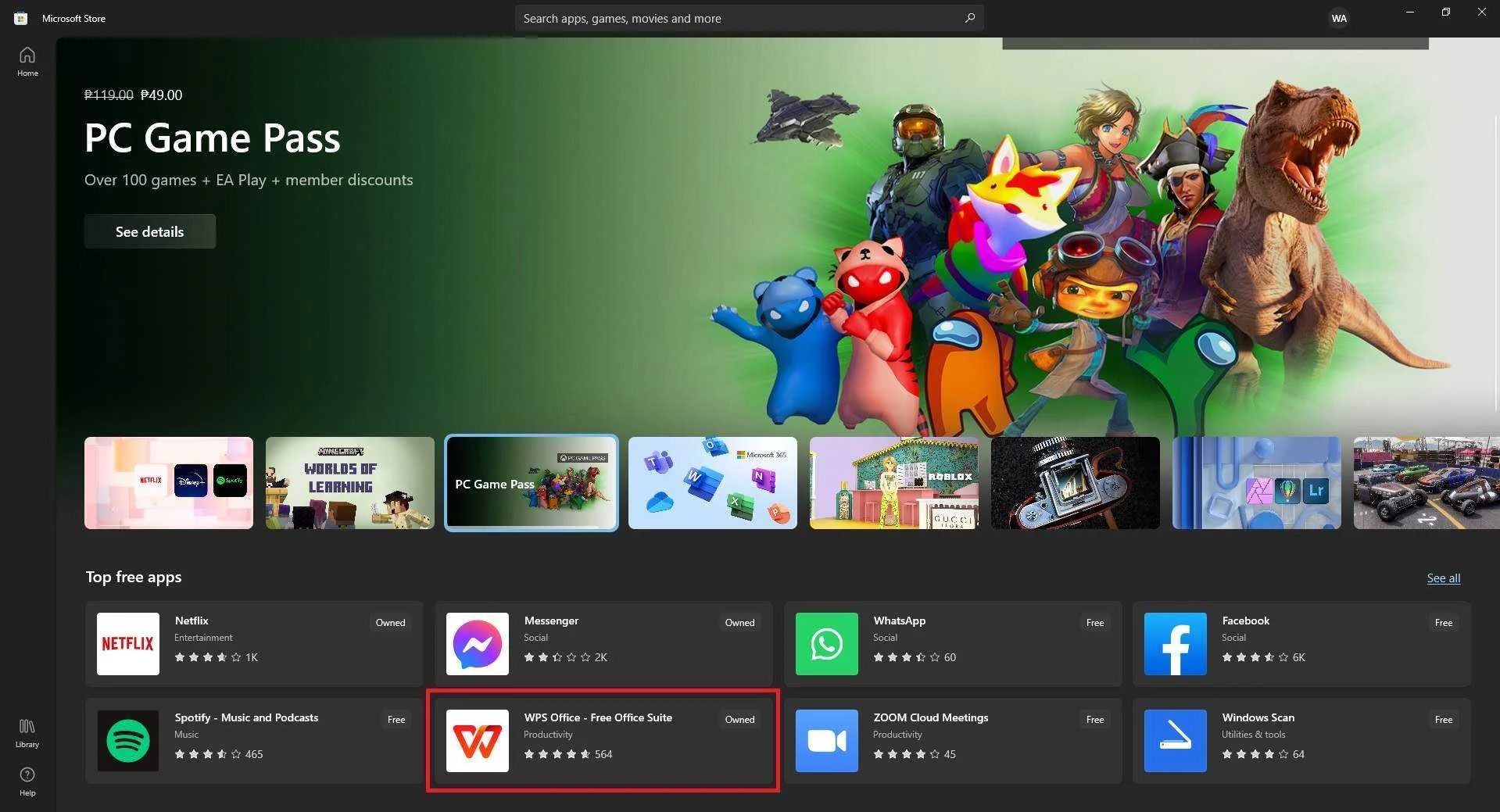
Task: Close the Microsoft Store window
Action: coord(1482,13)
